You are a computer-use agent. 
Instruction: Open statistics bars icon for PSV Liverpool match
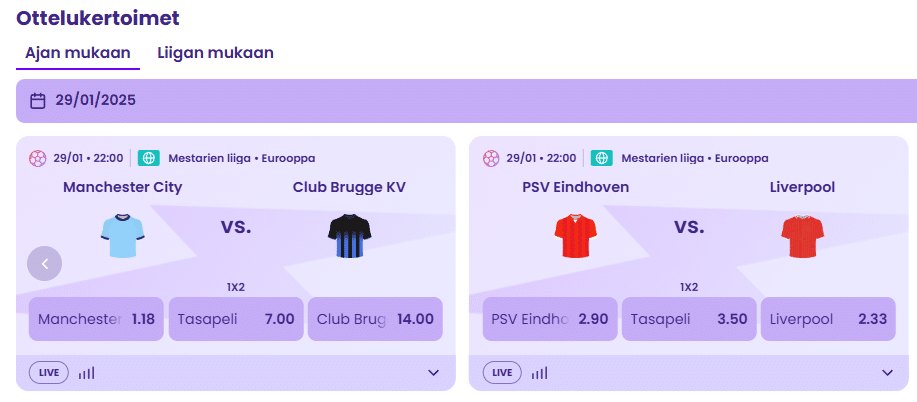[539, 373]
